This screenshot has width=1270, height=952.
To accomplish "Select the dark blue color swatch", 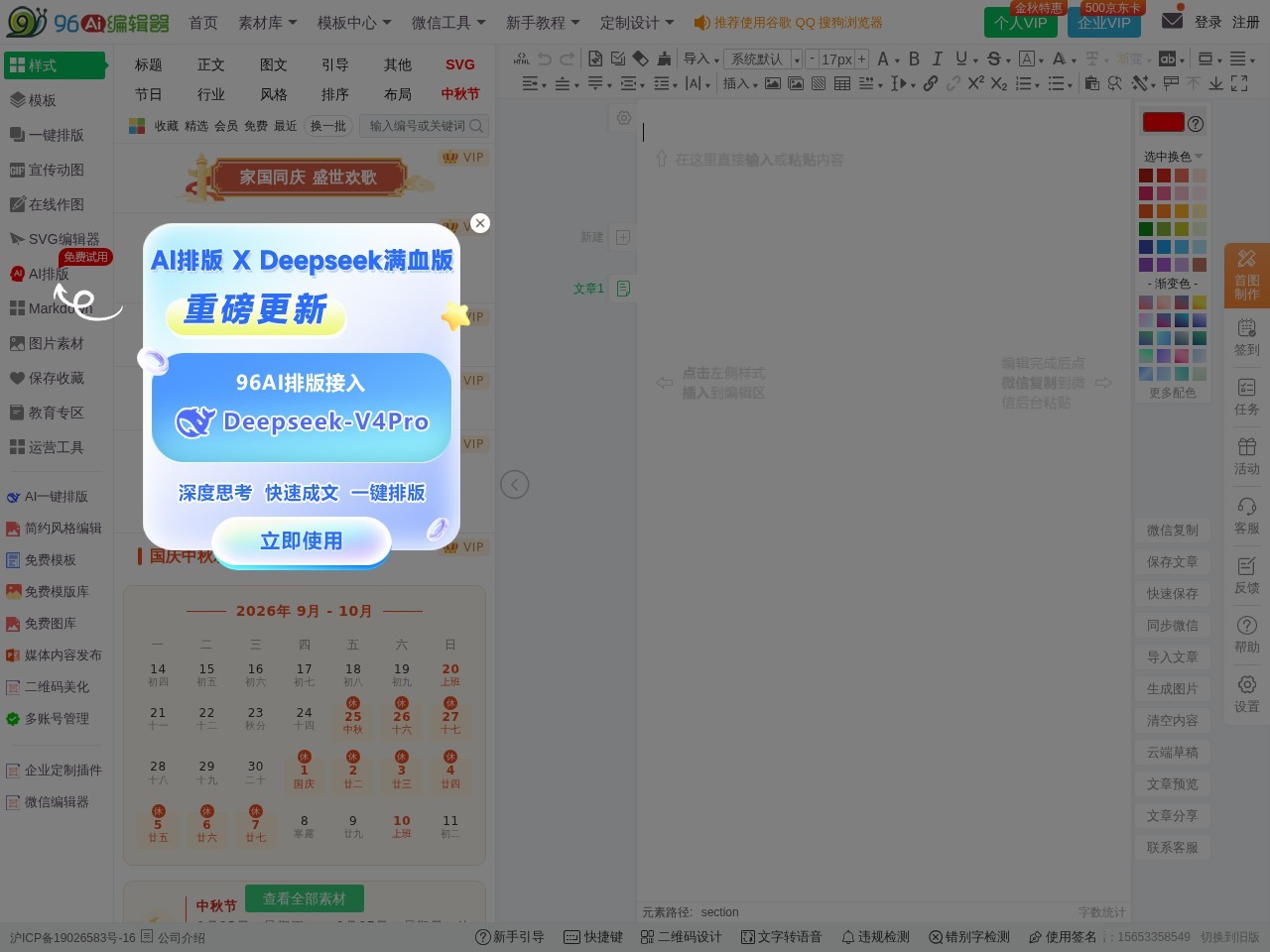I will [x=1146, y=247].
